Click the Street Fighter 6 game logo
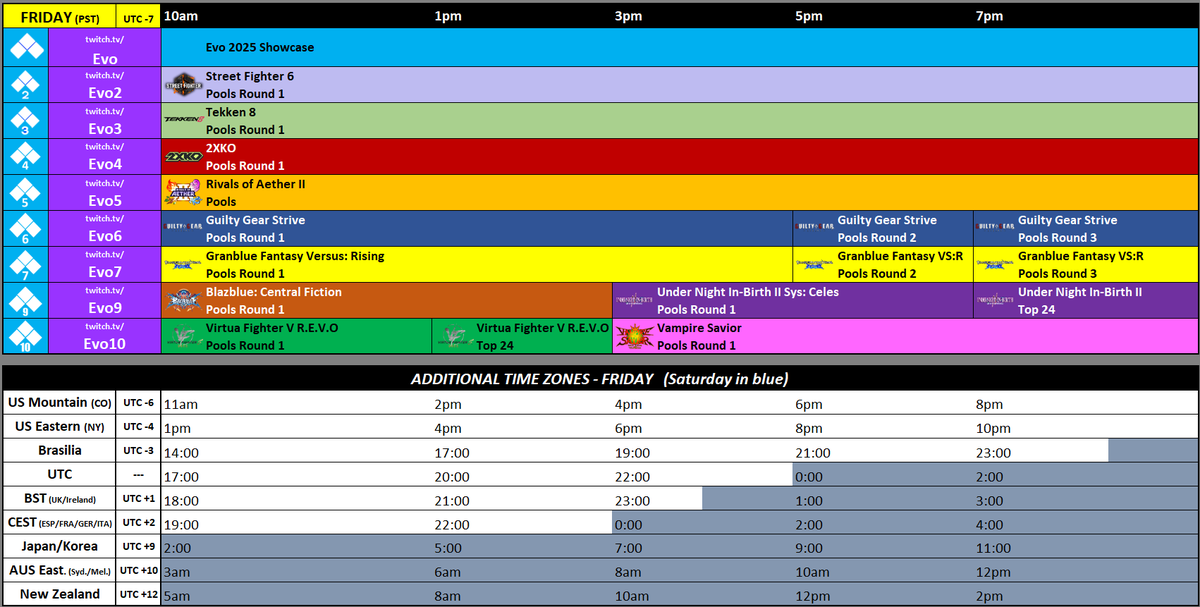The height and width of the screenshot is (607, 1200). click(x=183, y=85)
